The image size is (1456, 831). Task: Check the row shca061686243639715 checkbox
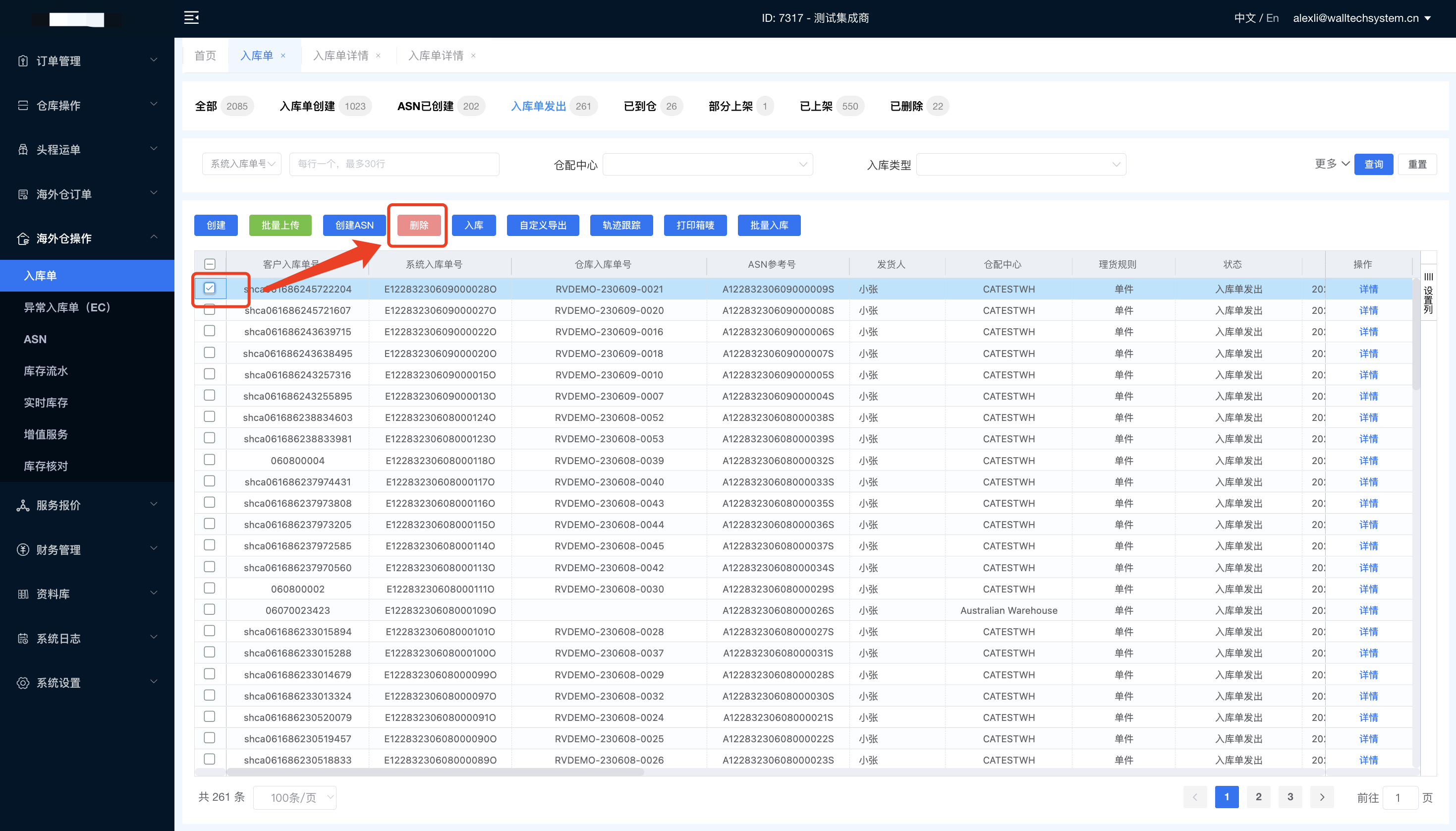(209, 330)
